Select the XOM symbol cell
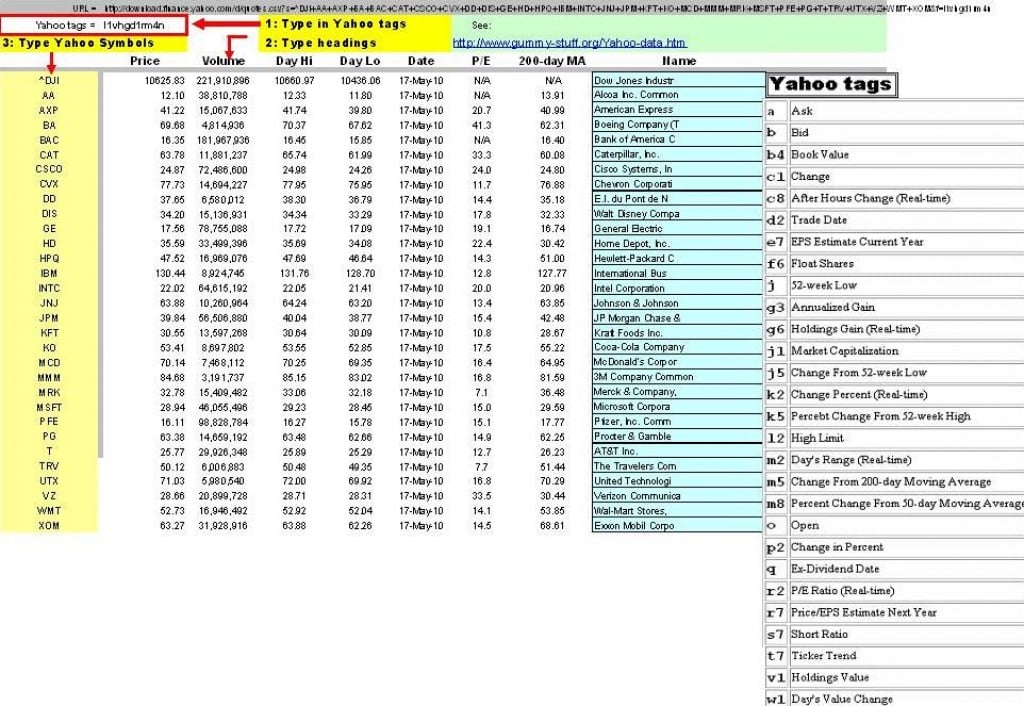The height and width of the screenshot is (706, 1024). pos(49,525)
